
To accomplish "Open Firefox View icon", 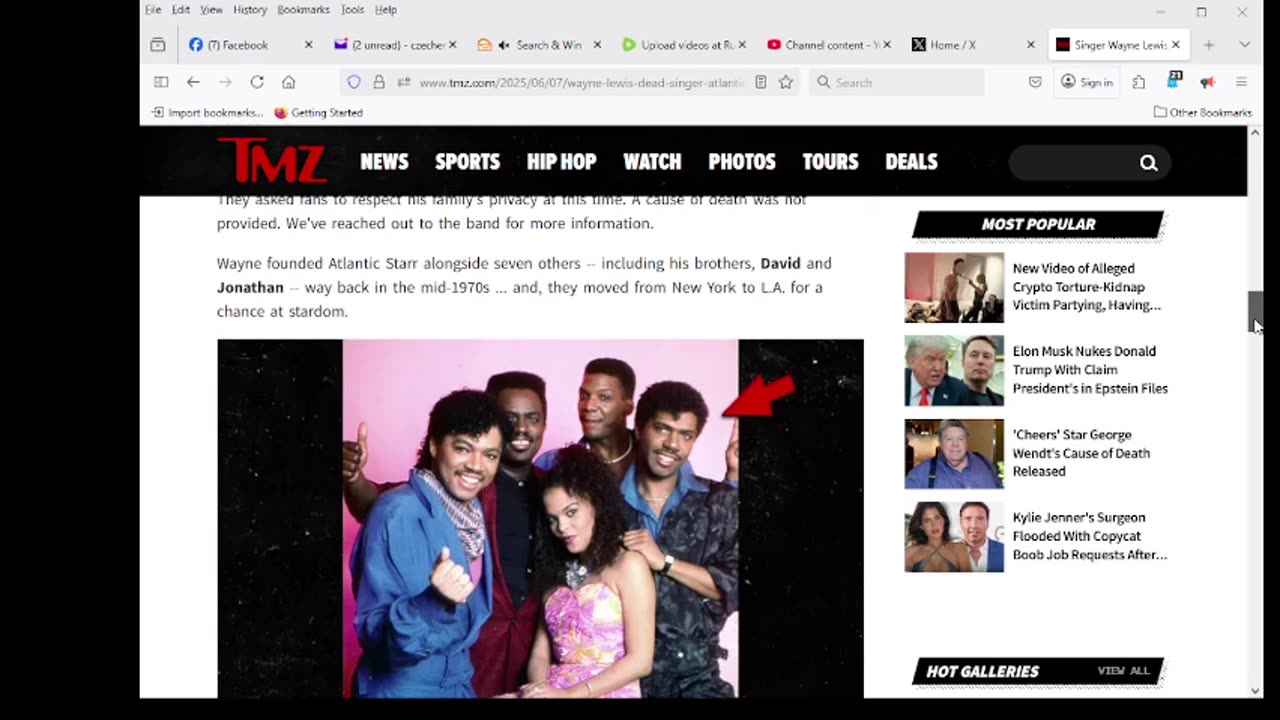I will click(158, 45).
